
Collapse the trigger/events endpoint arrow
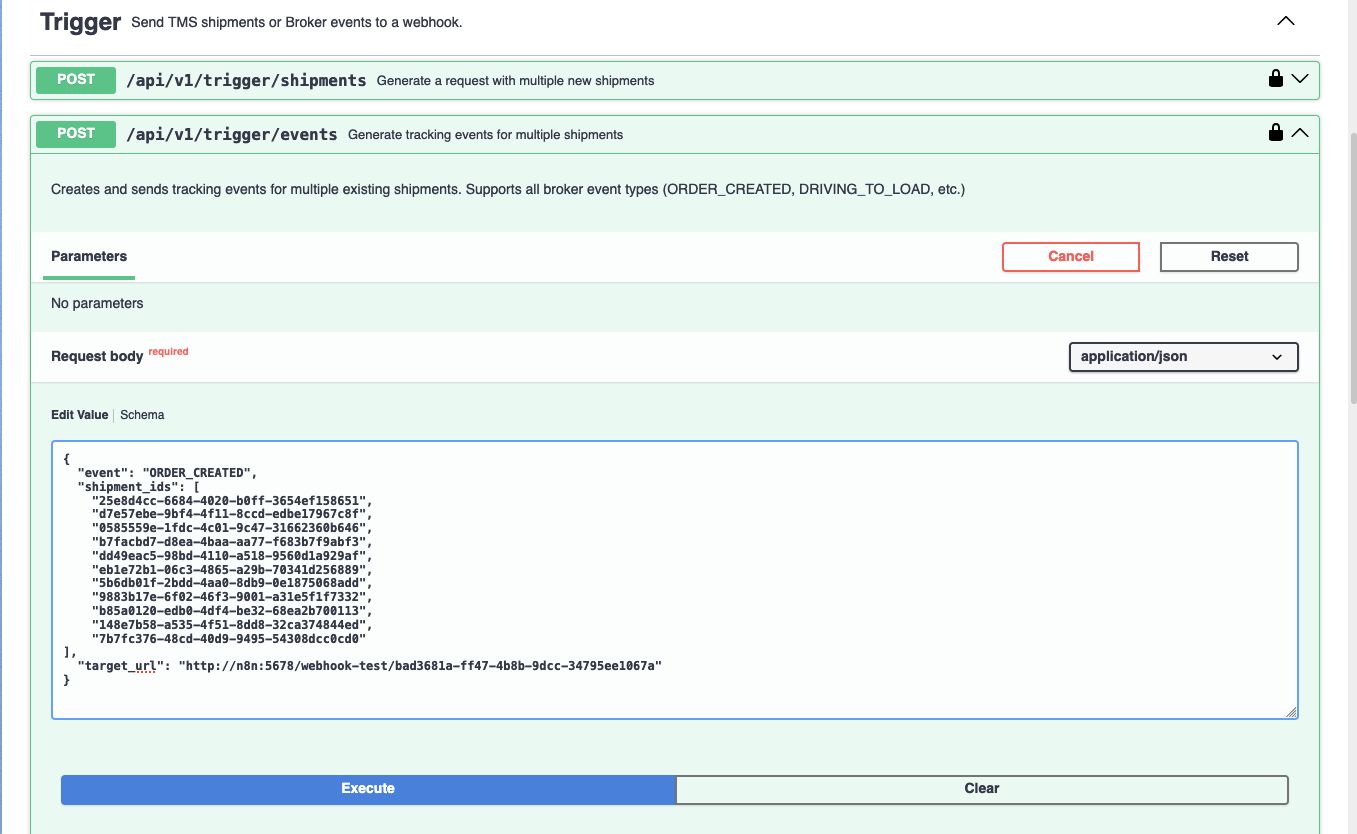(1300, 133)
